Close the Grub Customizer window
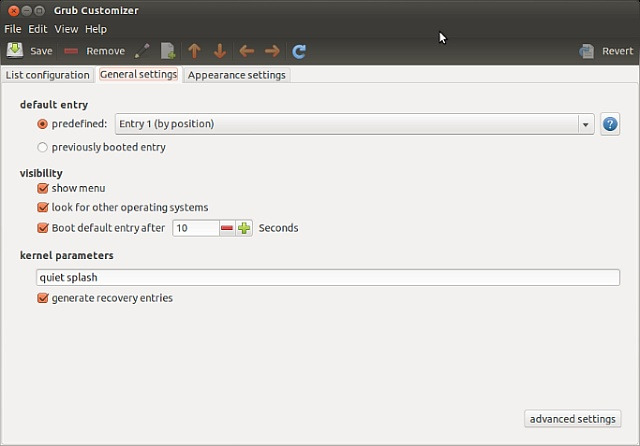The height and width of the screenshot is (446, 640). click(13, 11)
